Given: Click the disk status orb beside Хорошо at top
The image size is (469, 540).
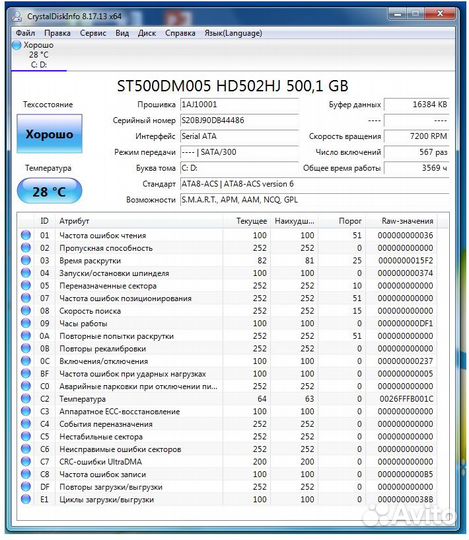Looking at the screenshot, I should click(x=17, y=45).
